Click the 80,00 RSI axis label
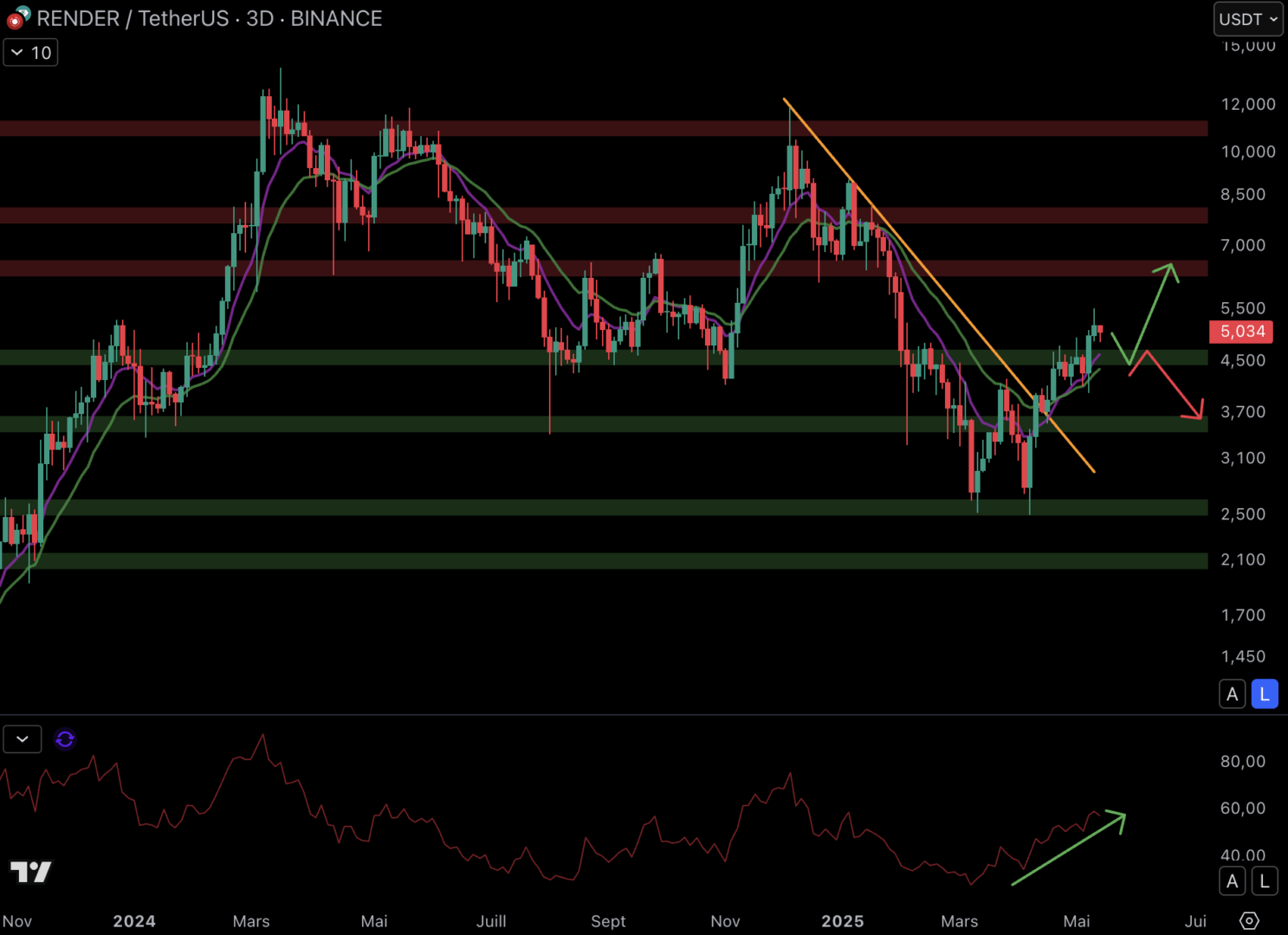 pos(1243,762)
